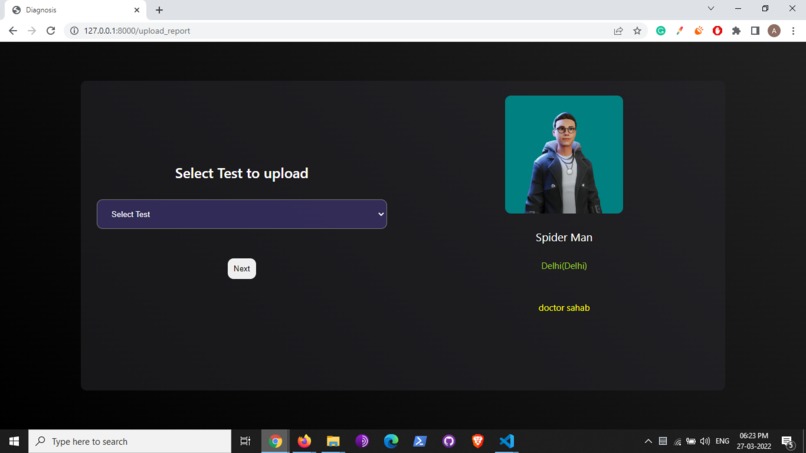Click the Delhi(Delhi) location text
Screen dimensions: 806x453
point(564,266)
